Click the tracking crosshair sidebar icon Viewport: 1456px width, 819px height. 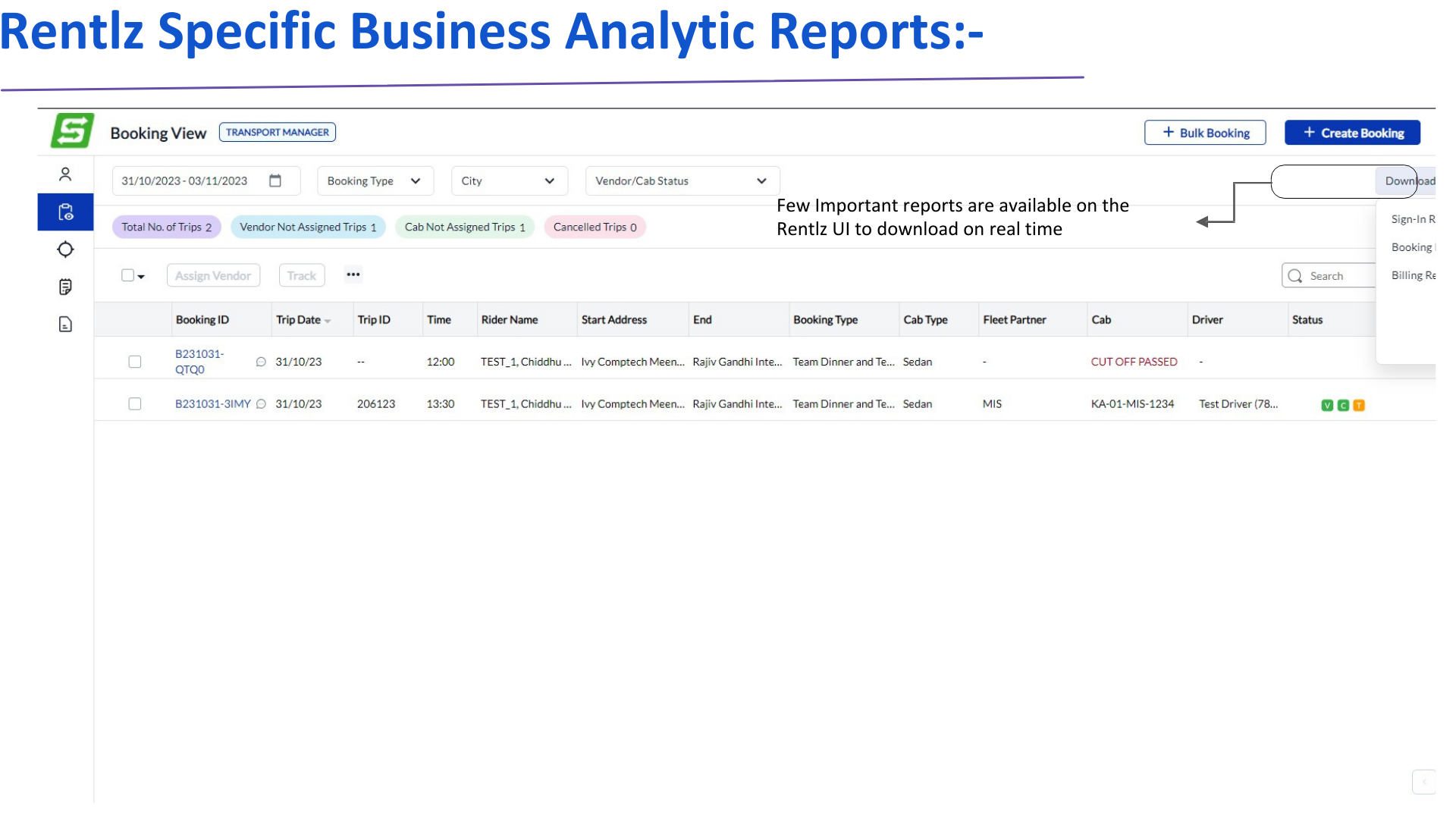pos(65,249)
